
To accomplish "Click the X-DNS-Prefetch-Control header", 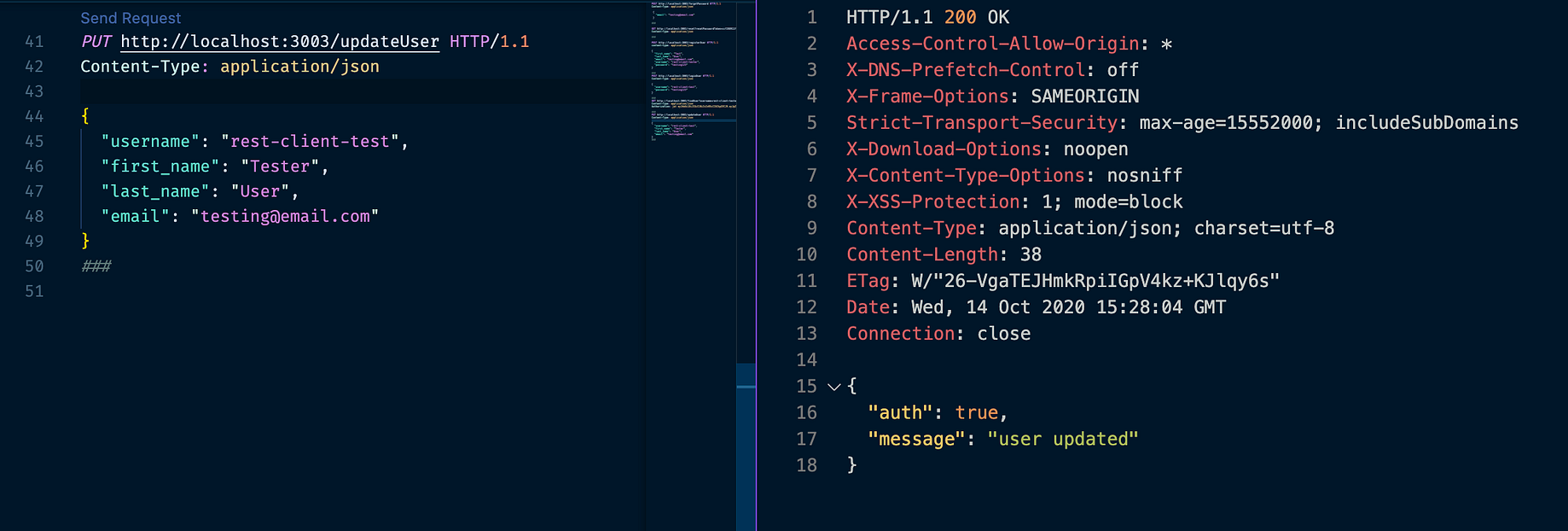I will pyautogui.click(x=992, y=70).
